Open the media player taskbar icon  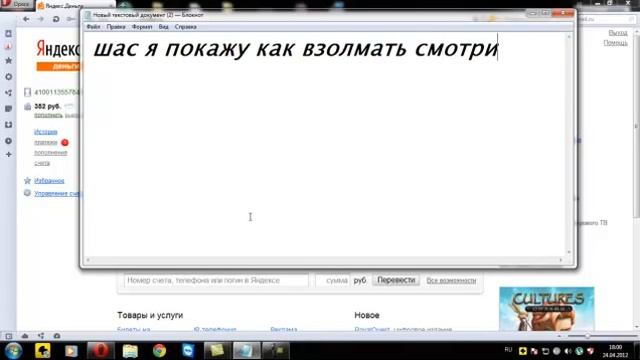coord(71,351)
